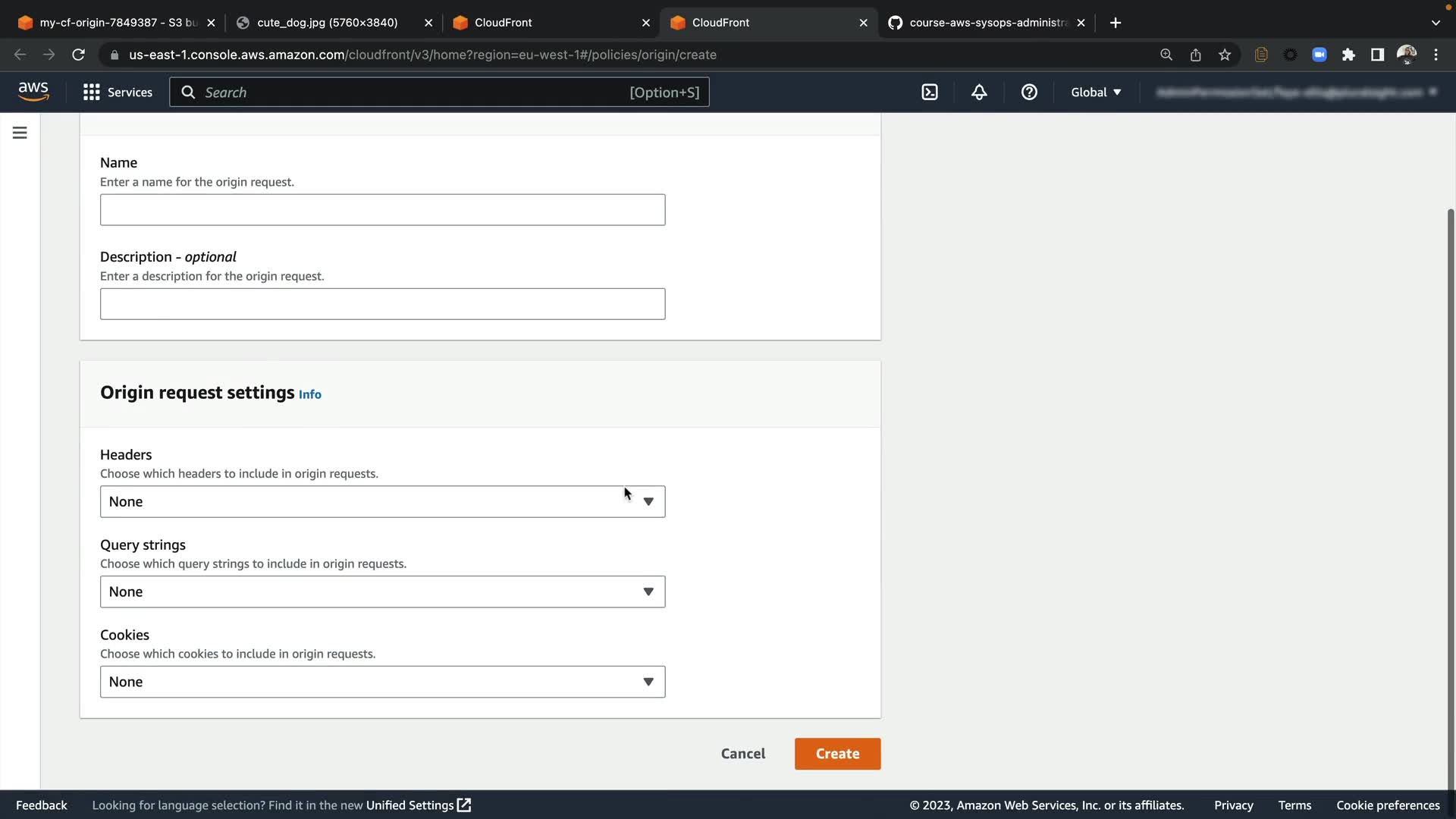This screenshot has height=819, width=1456.
Task: Open the Services grid menu
Action: point(118,93)
